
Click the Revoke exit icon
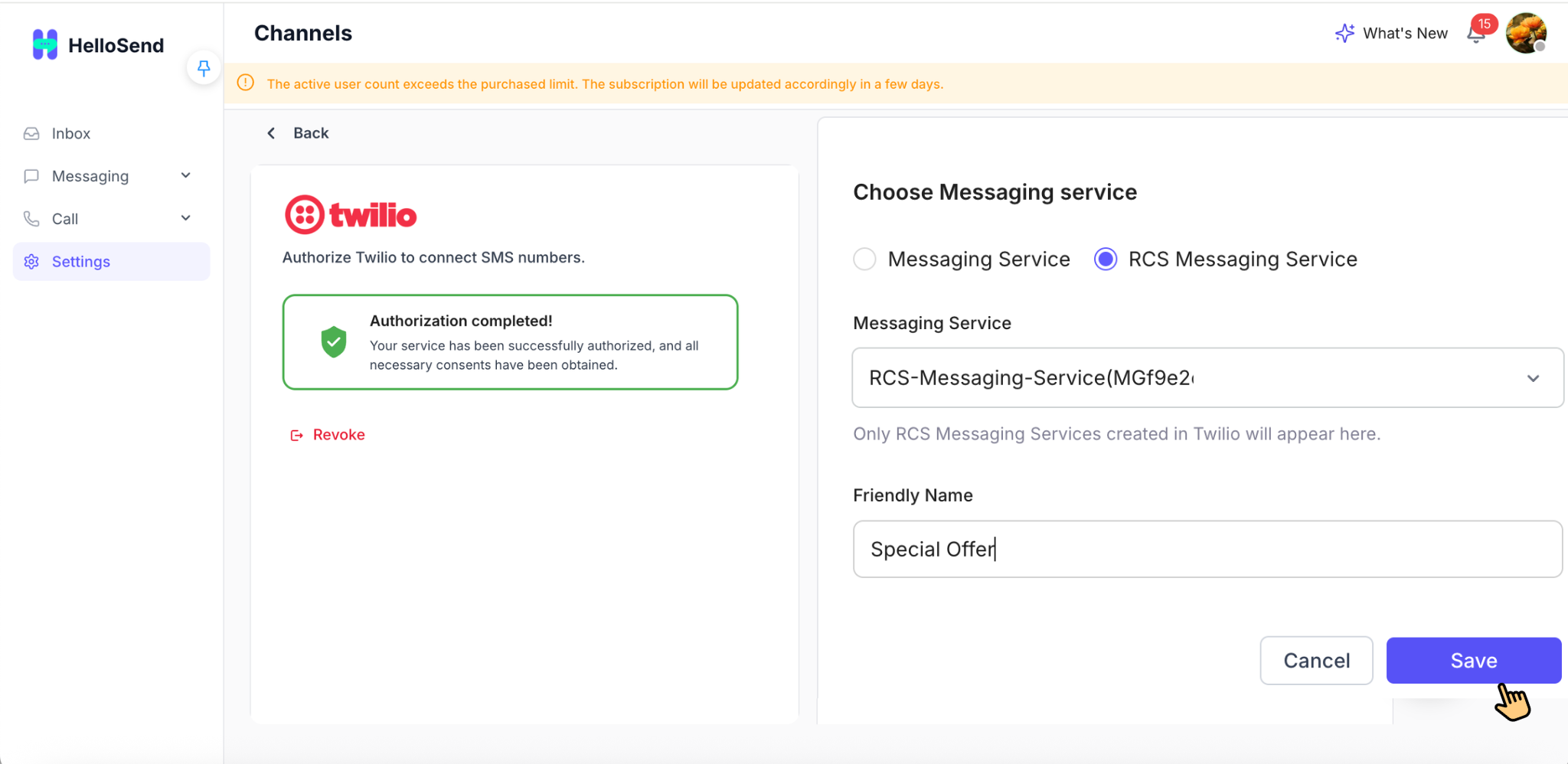pyautogui.click(x=296, y=435)
